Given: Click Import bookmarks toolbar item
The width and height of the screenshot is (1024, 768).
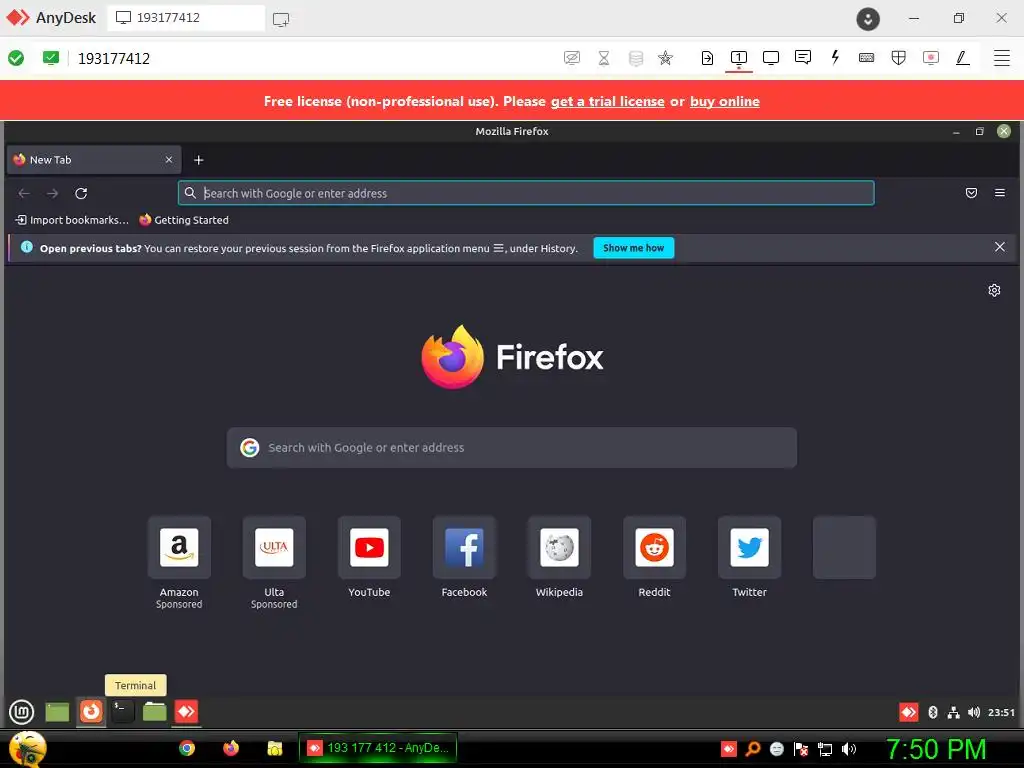Looking at the screenshot, I should point(72,220).
